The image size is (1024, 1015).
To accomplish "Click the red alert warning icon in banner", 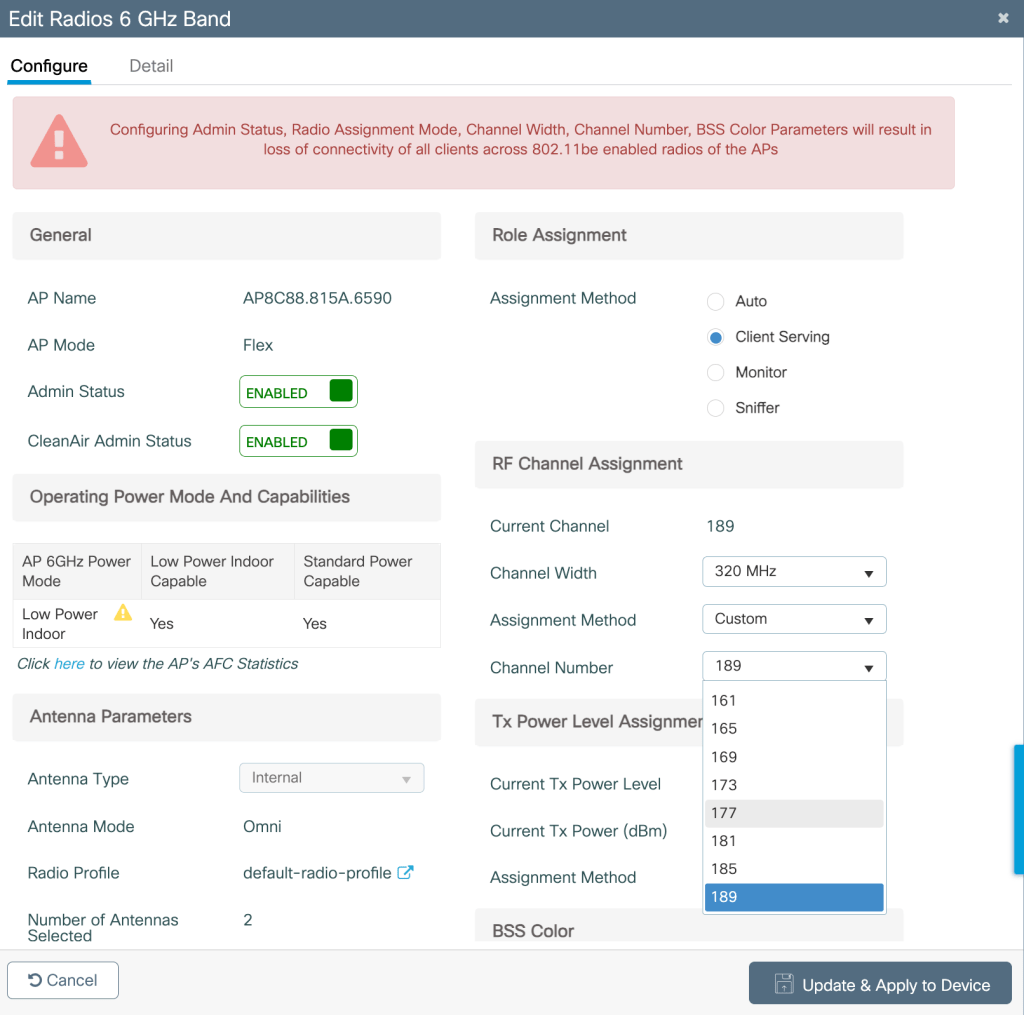I will pyautogui.click(x=59, y=141).
